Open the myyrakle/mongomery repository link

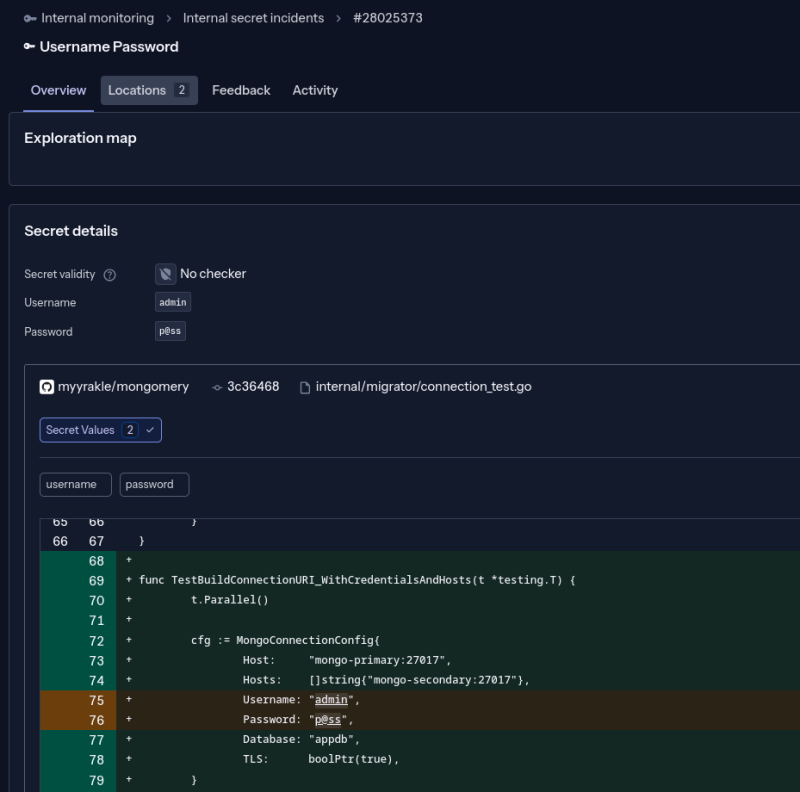pos(124,387)
